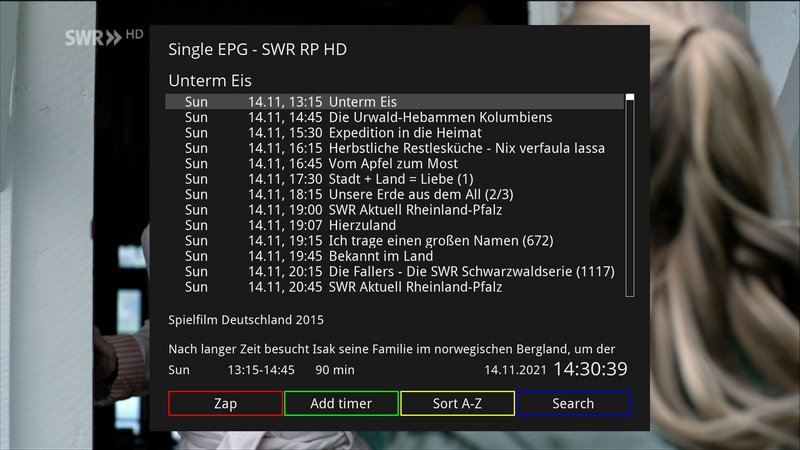This screenshot has height=450, width=800.
Task: Click the green Add timer button
Action: [341, 404]
